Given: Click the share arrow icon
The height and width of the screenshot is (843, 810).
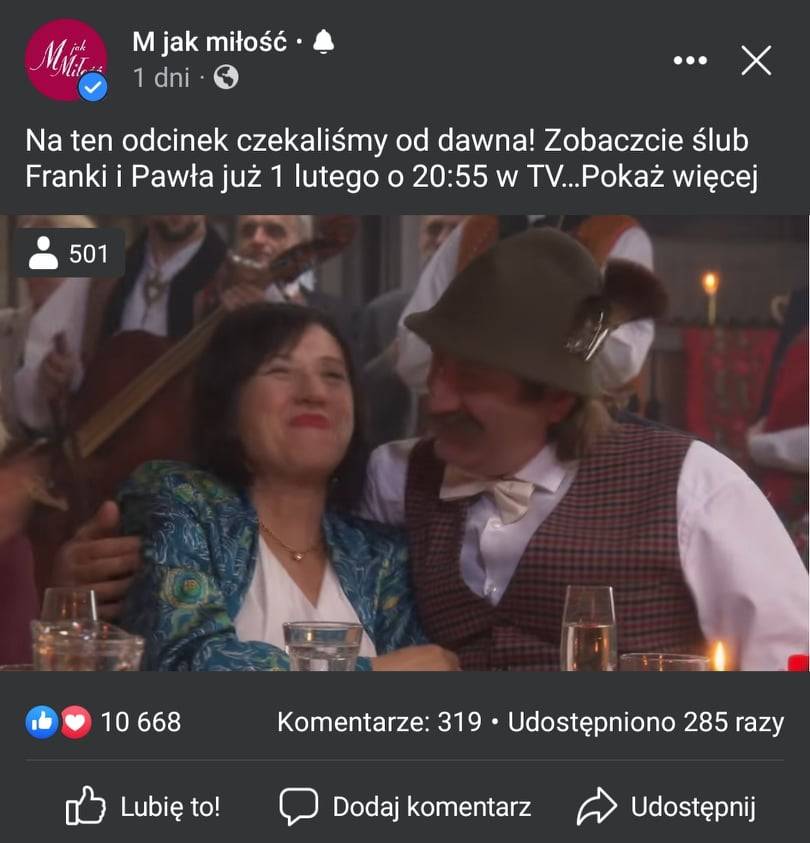Looking at the screenshot, I should point(597,806).
